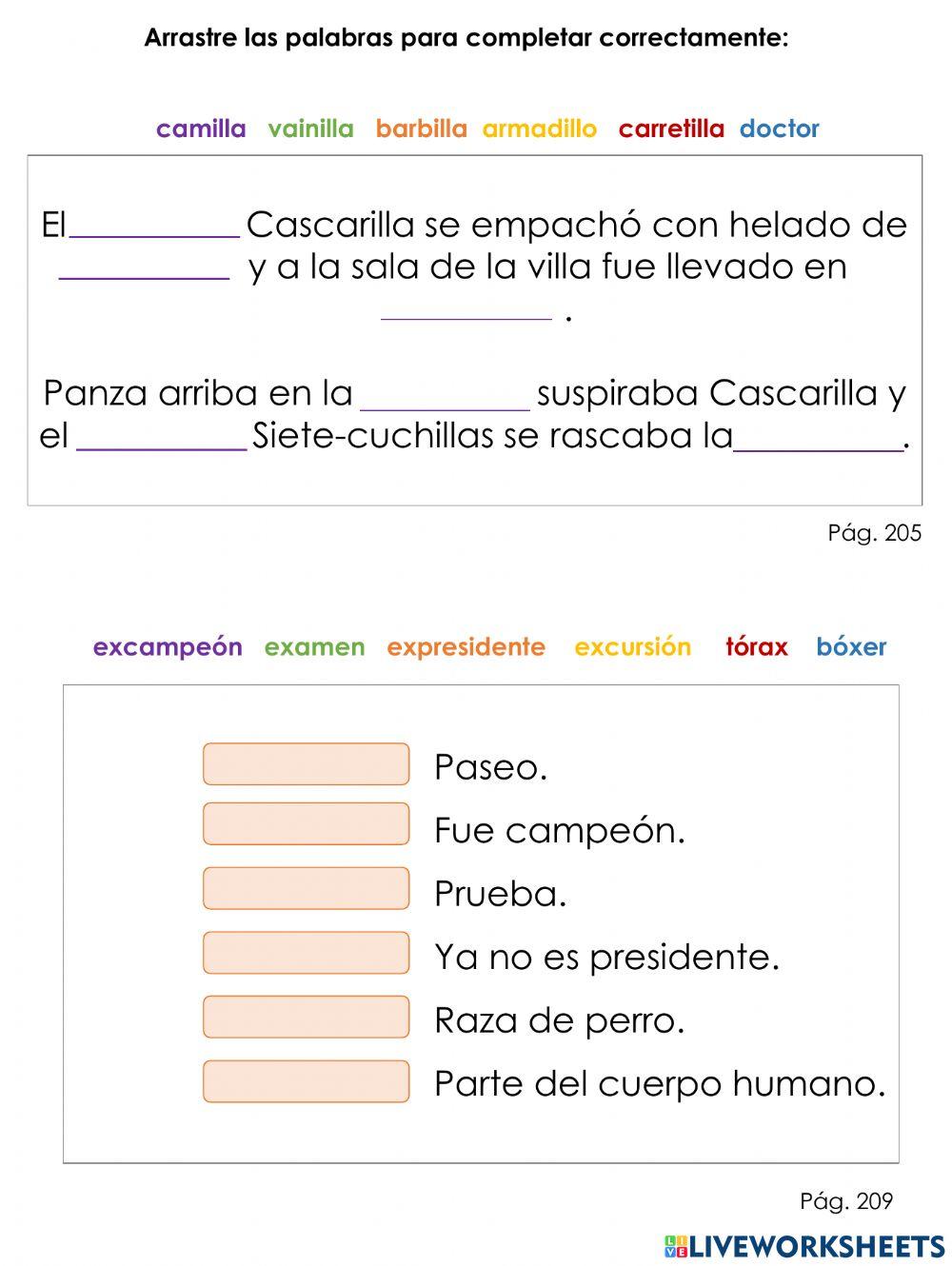The height and width of the screenshot is (1266, 952).
Task: Select the green word vainilla
Action: pyautogui.click(x=310, y=129)
